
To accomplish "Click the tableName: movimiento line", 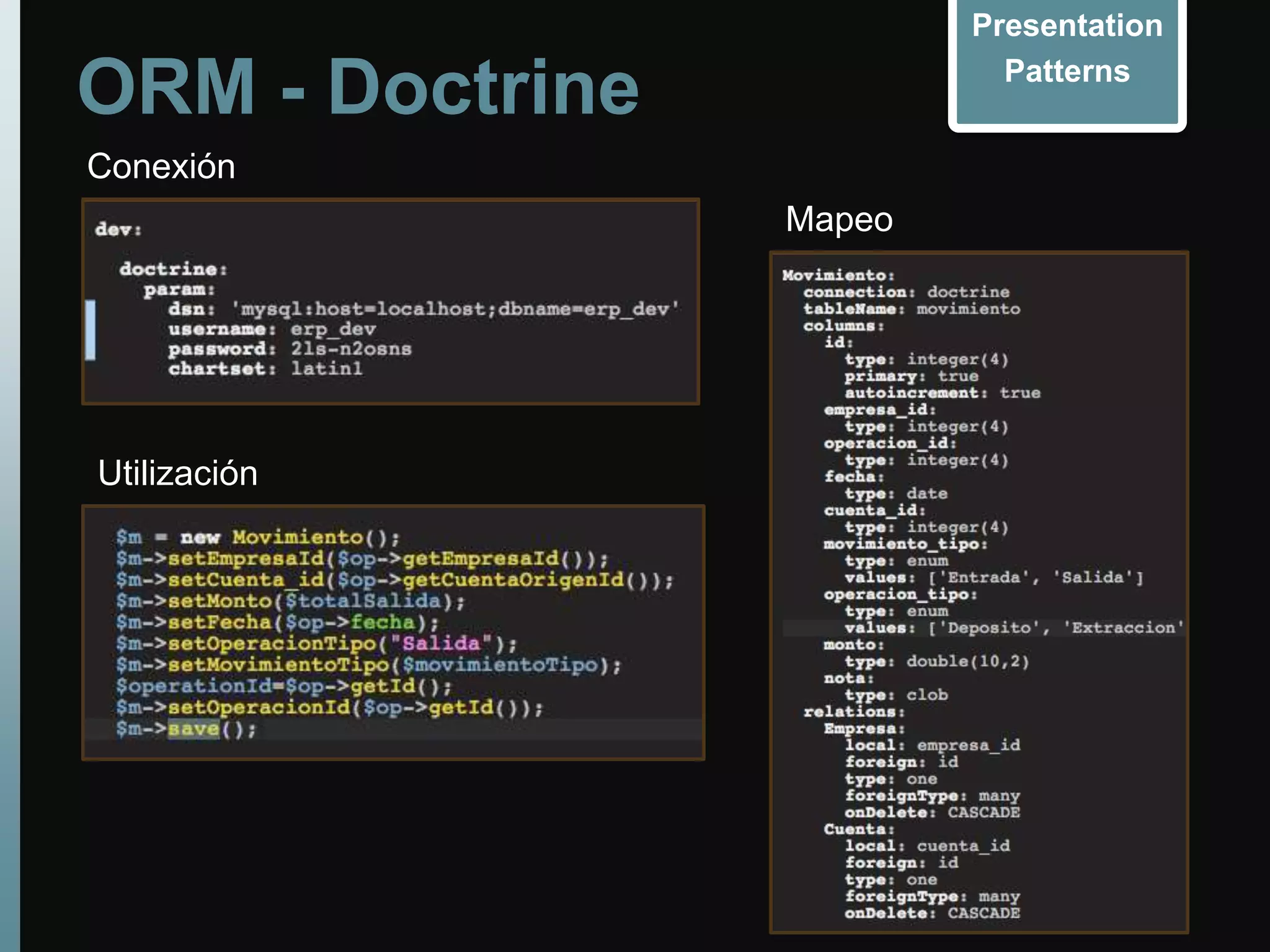I will (x=912, y=309).
